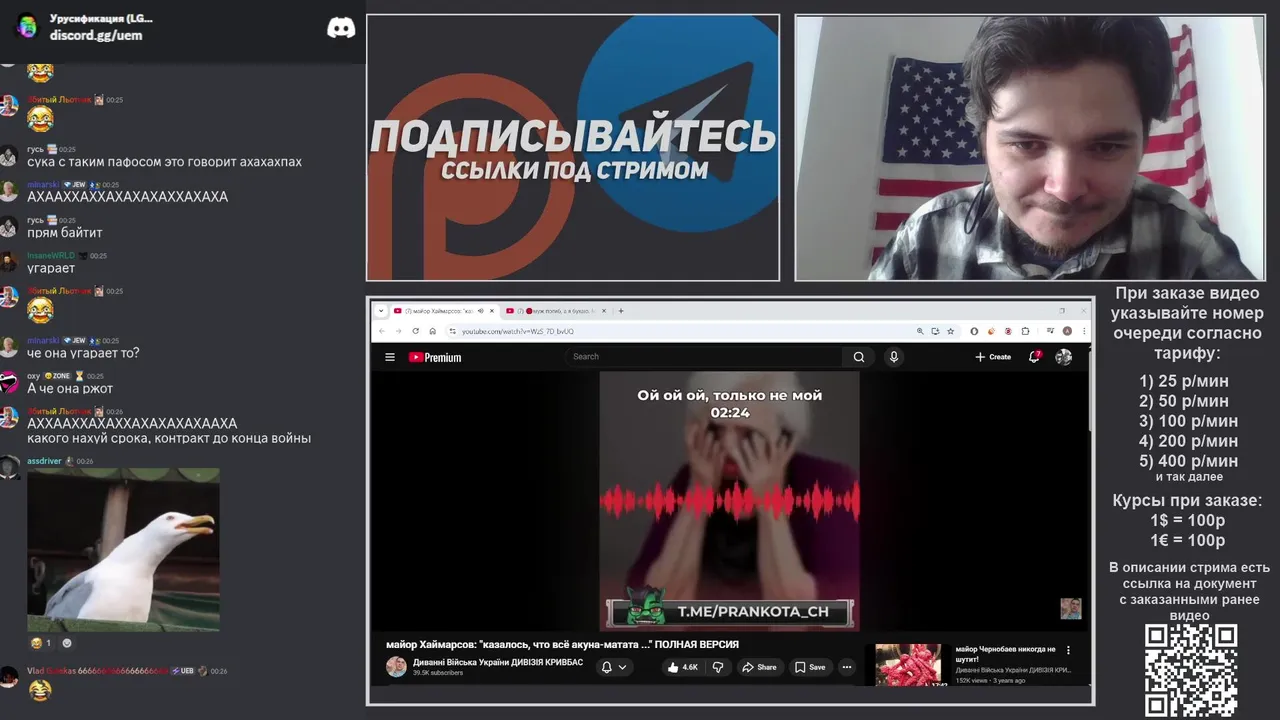Open a new Chrome tab

tap(621, 311)
